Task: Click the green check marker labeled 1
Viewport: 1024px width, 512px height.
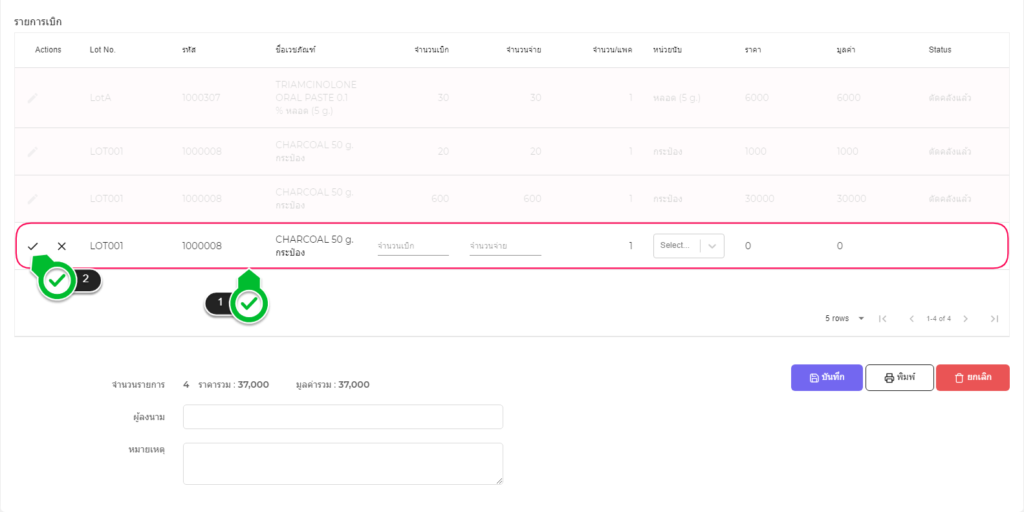Action: coord(249,304)
